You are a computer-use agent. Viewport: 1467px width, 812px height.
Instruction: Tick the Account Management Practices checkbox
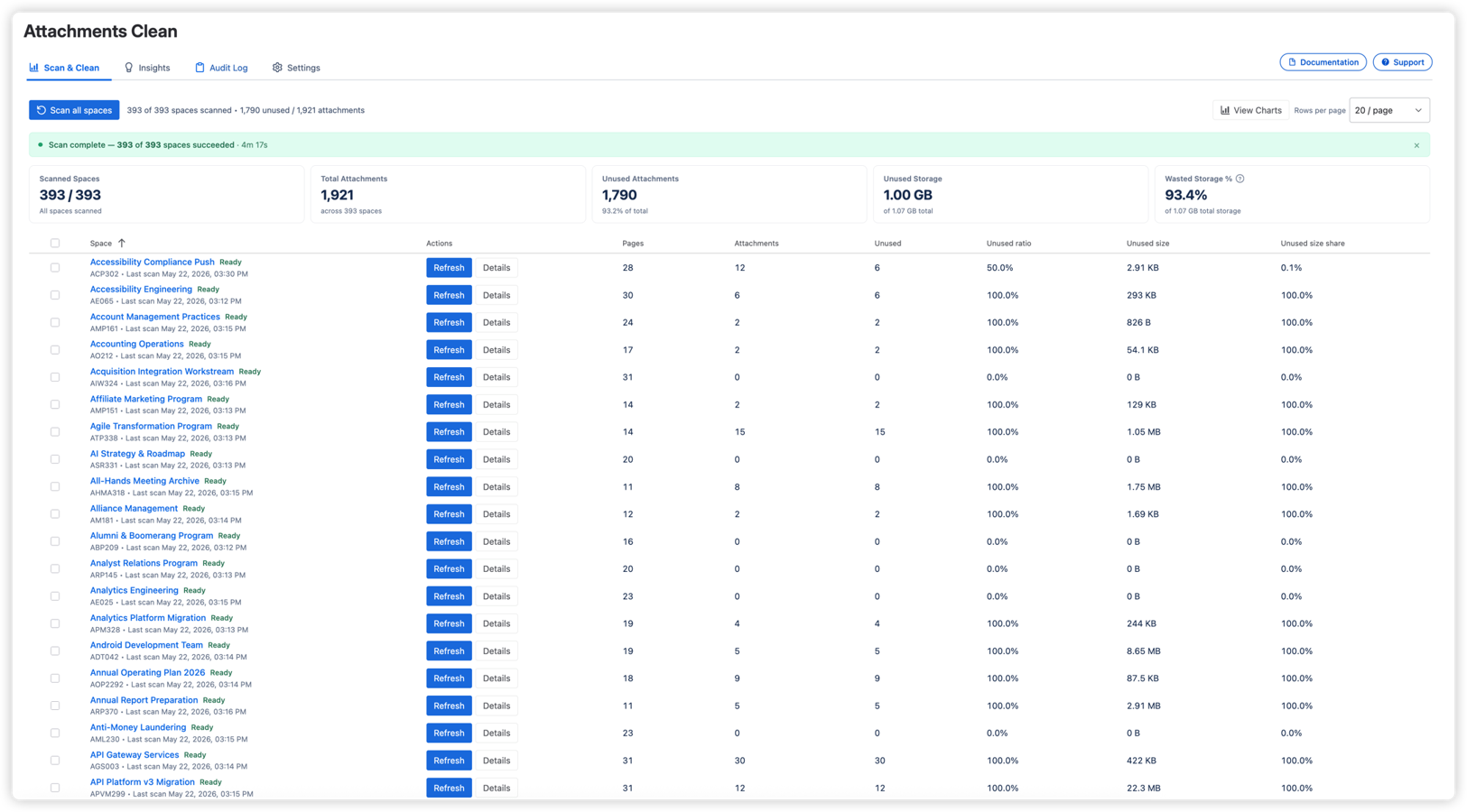point(55,322)
